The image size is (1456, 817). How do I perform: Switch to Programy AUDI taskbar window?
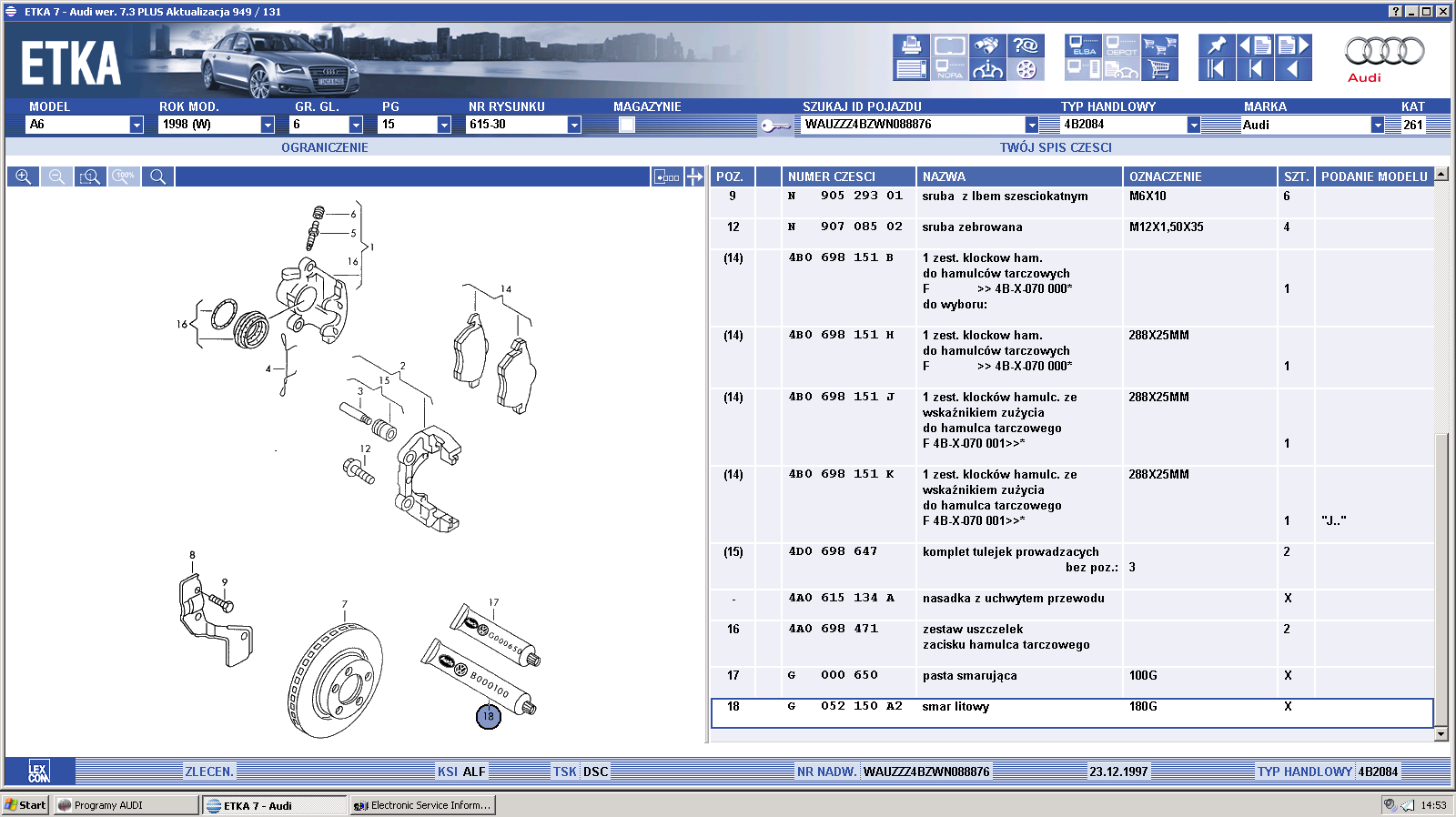(126, 805)
